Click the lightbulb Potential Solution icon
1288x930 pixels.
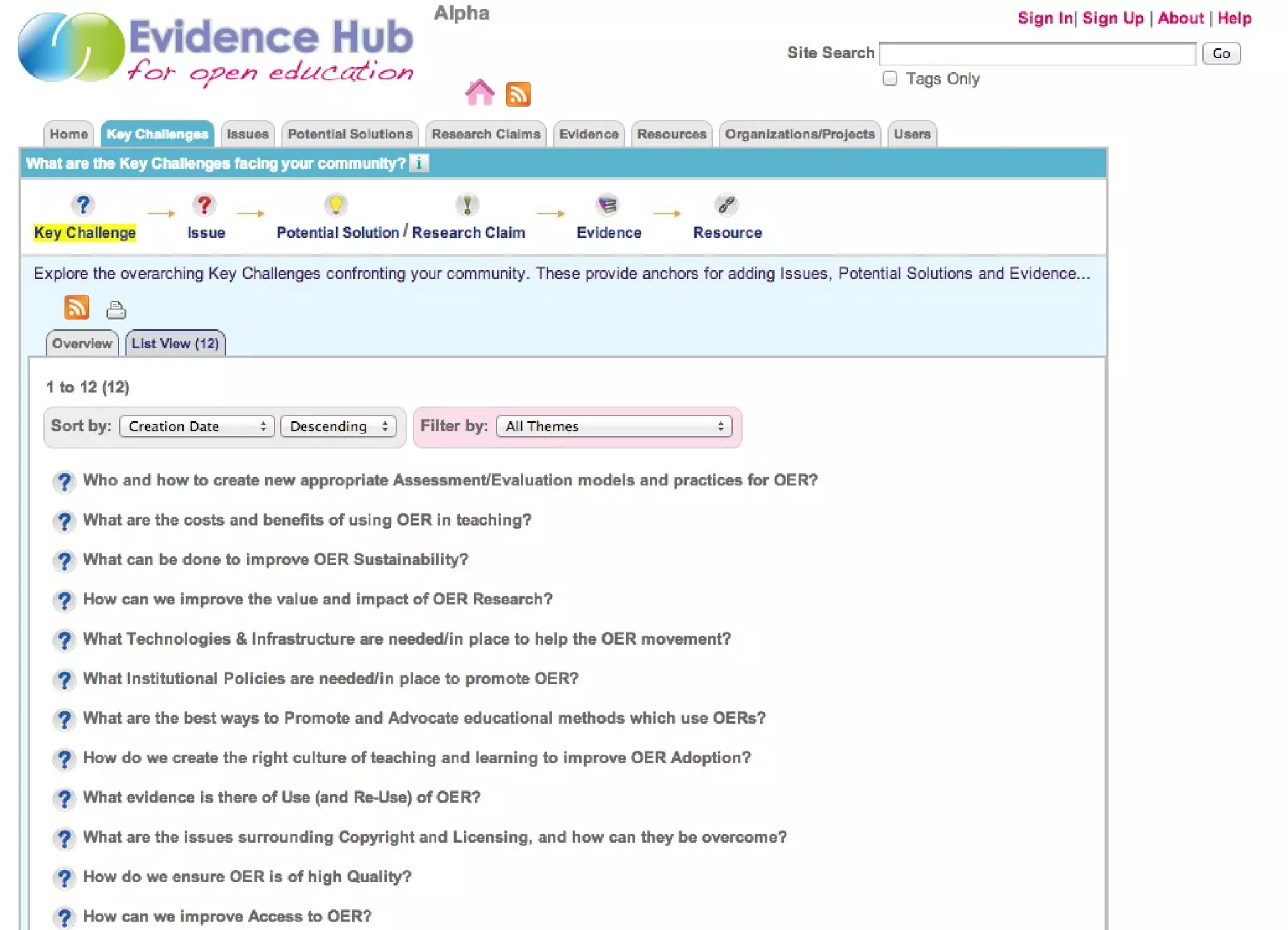336,205
